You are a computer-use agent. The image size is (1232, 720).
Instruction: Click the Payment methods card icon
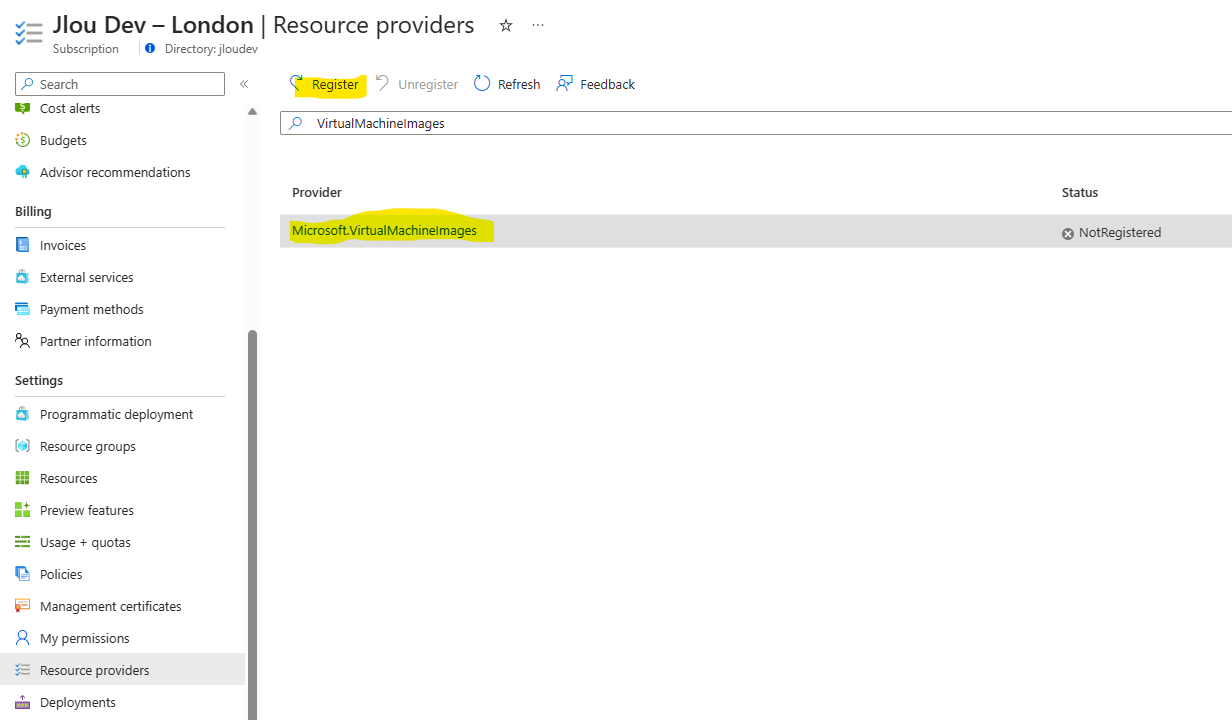(x=23, y=309)
